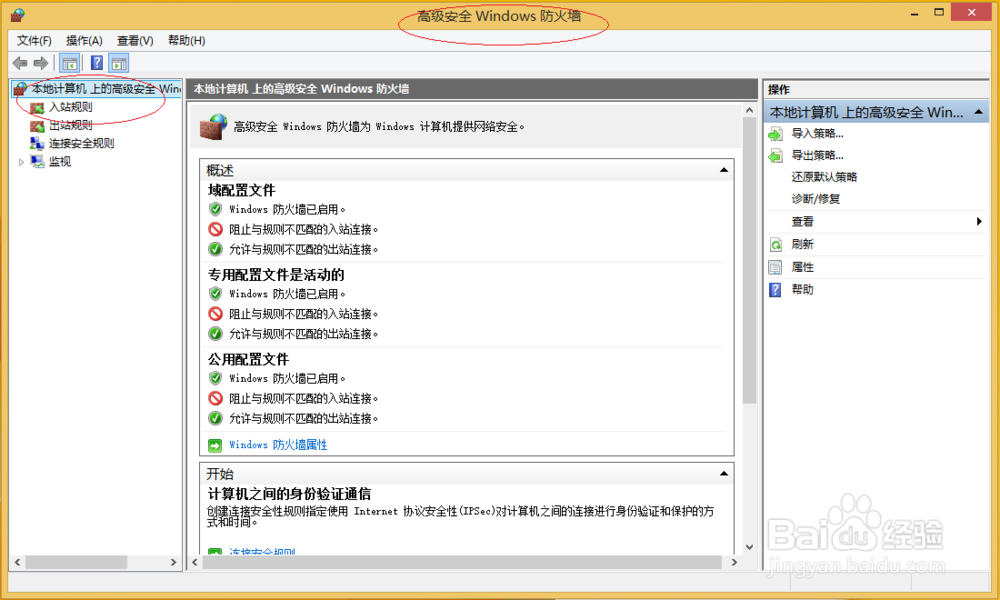Click the 导入策略 green import arrow icon

[775, 132]
